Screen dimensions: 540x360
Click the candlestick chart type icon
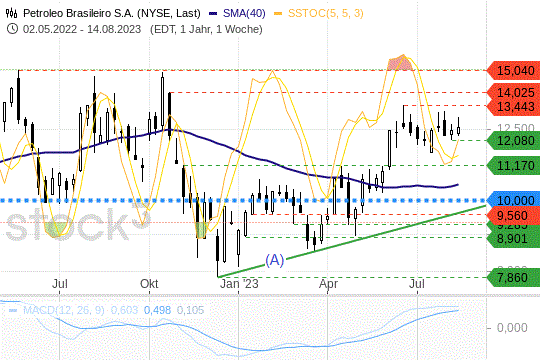[x=11, y=13]
